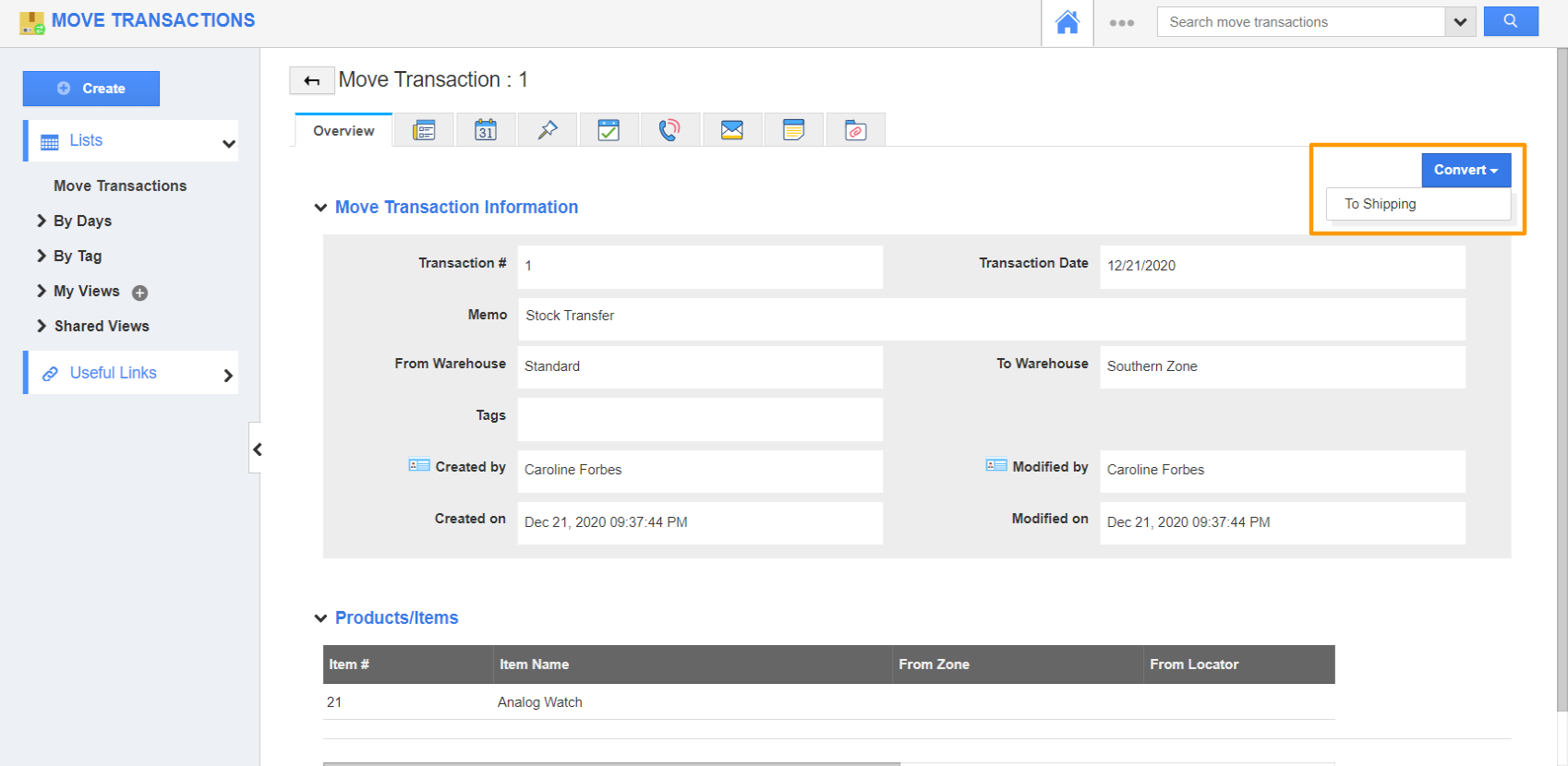Open the Notes tab icon

793,130
